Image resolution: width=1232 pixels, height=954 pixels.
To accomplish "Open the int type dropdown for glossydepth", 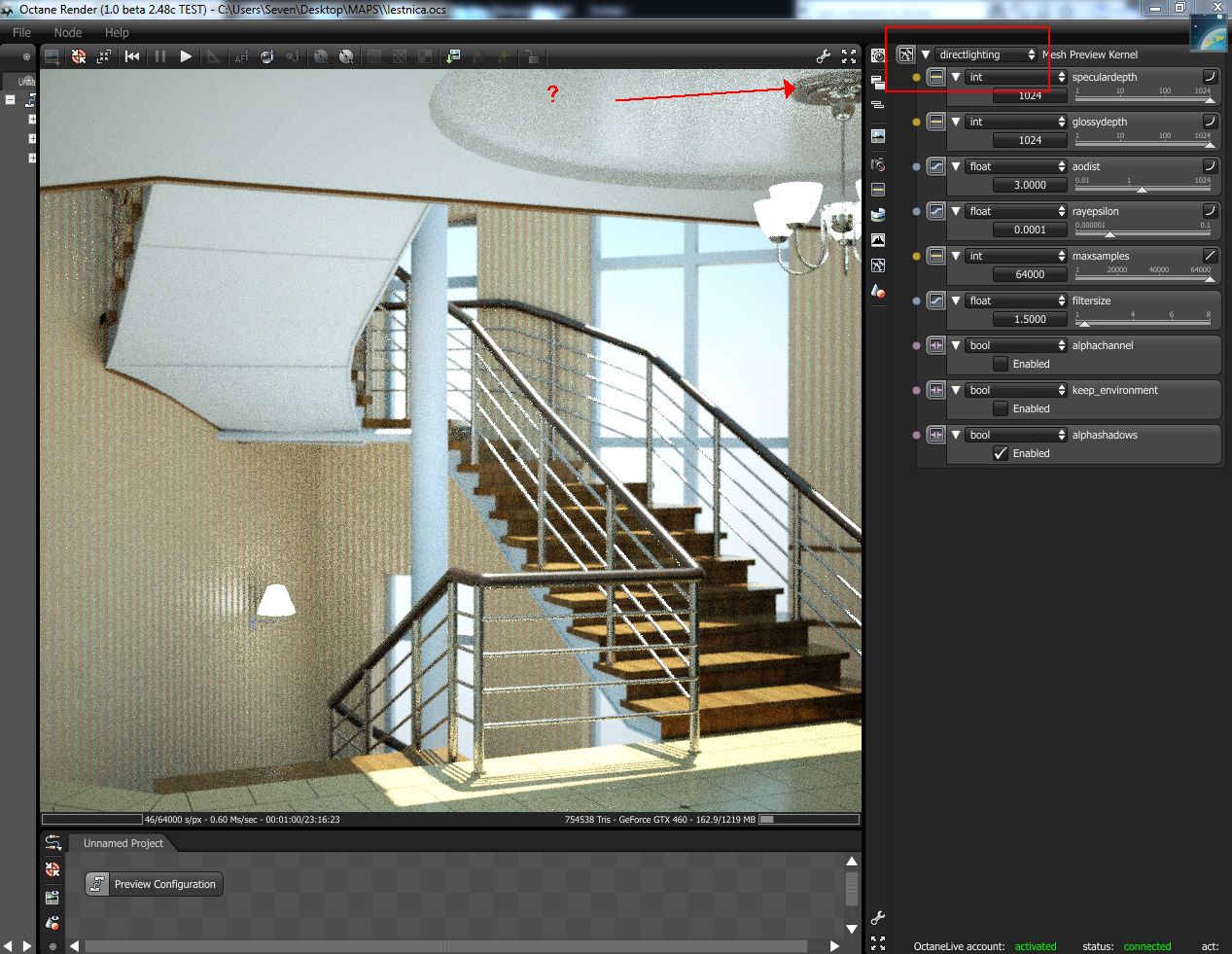I will [x=1016, y=122].
